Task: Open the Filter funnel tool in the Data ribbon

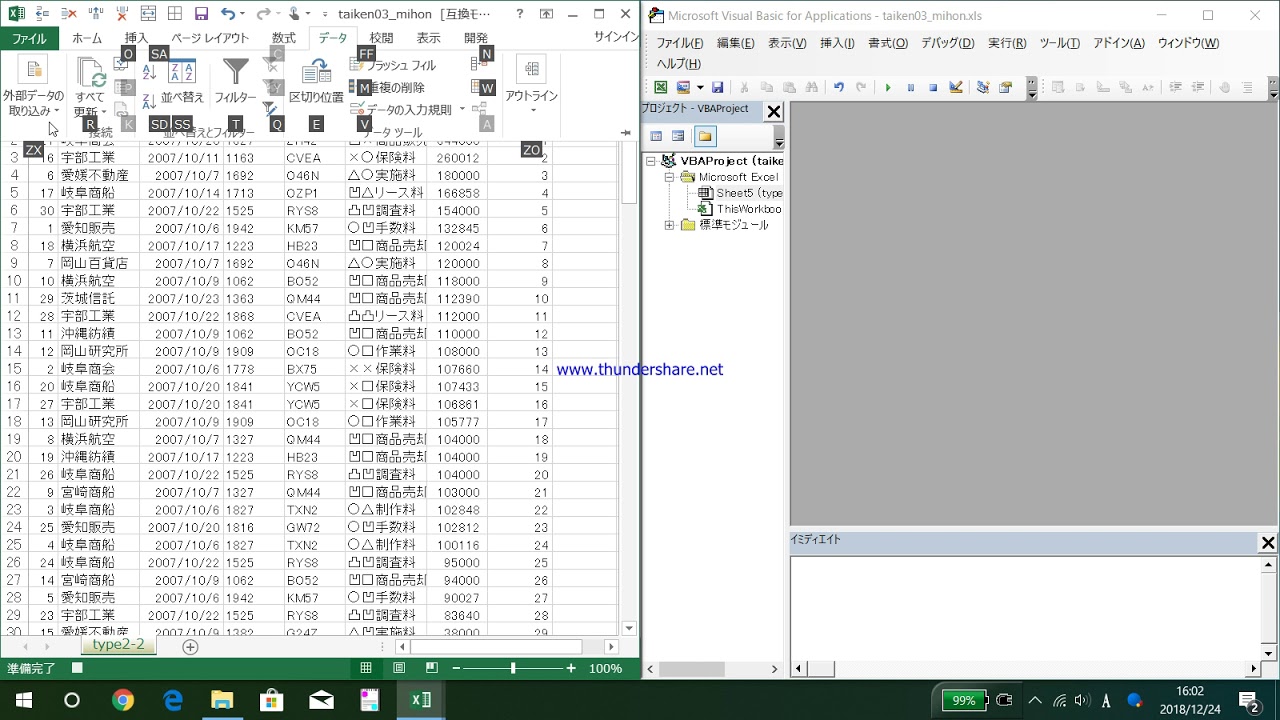Action: 235,80
